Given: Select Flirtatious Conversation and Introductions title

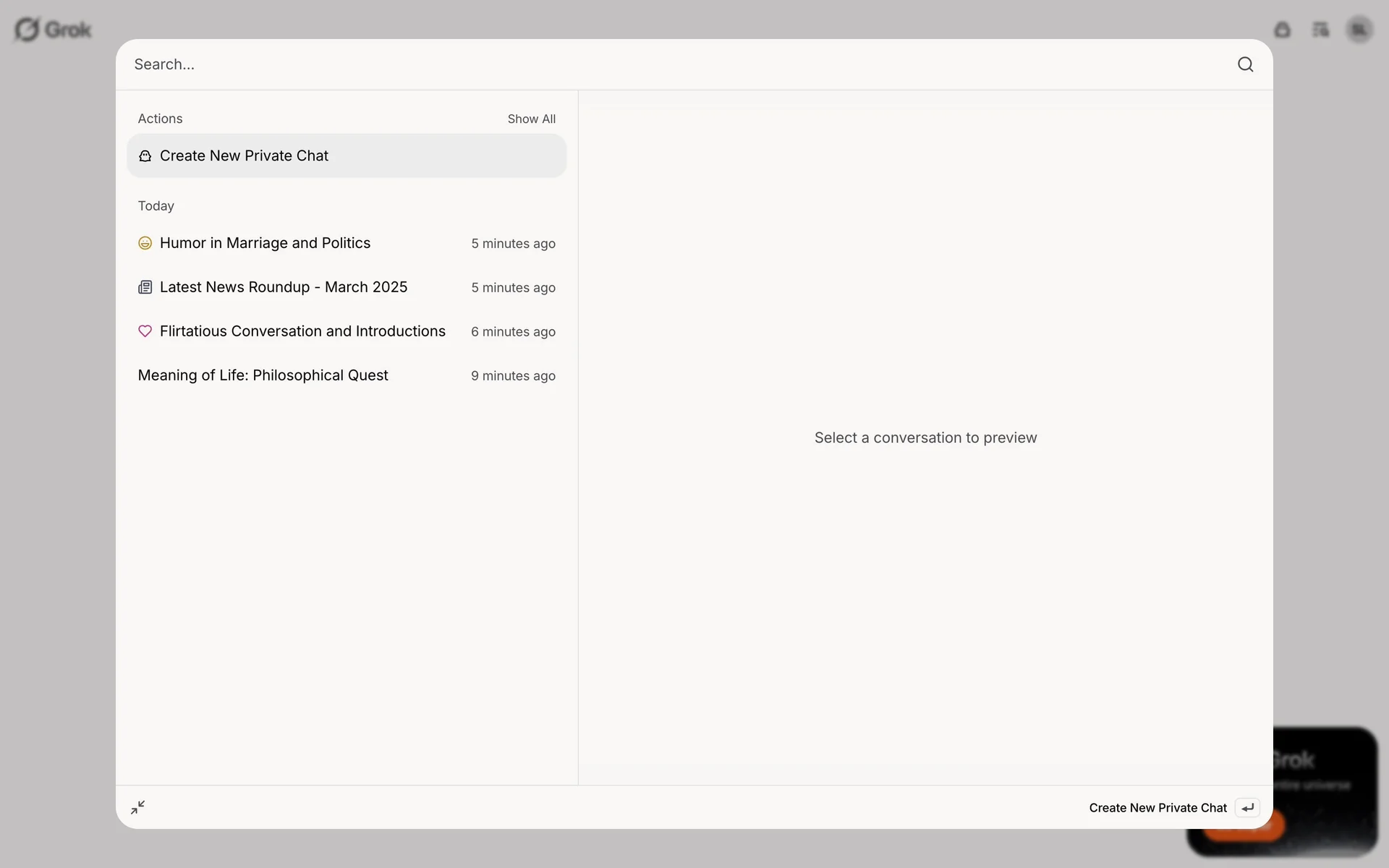Looking at the screenshot, I should point(302,331).
